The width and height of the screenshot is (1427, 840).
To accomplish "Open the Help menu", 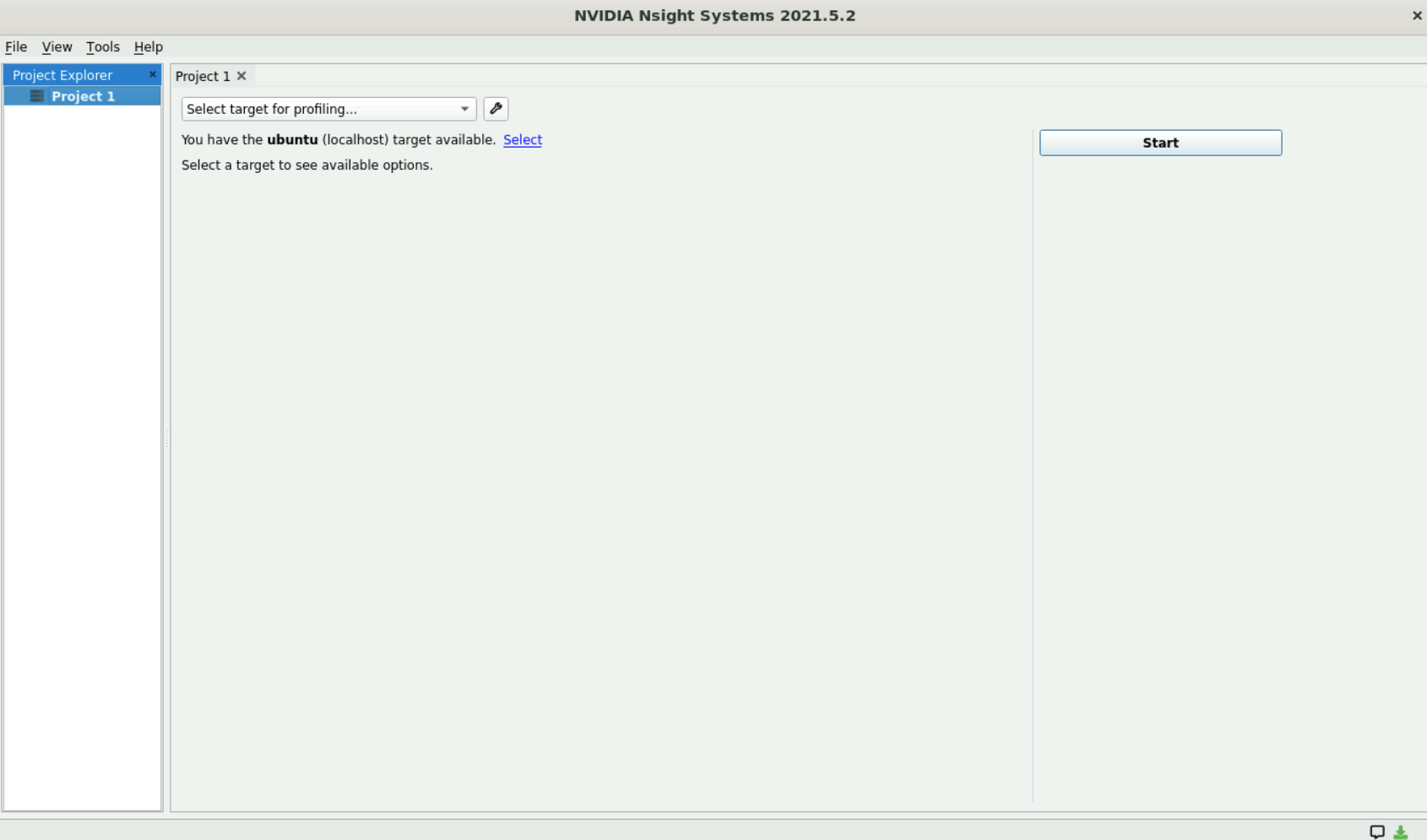I will click(148, 47).
